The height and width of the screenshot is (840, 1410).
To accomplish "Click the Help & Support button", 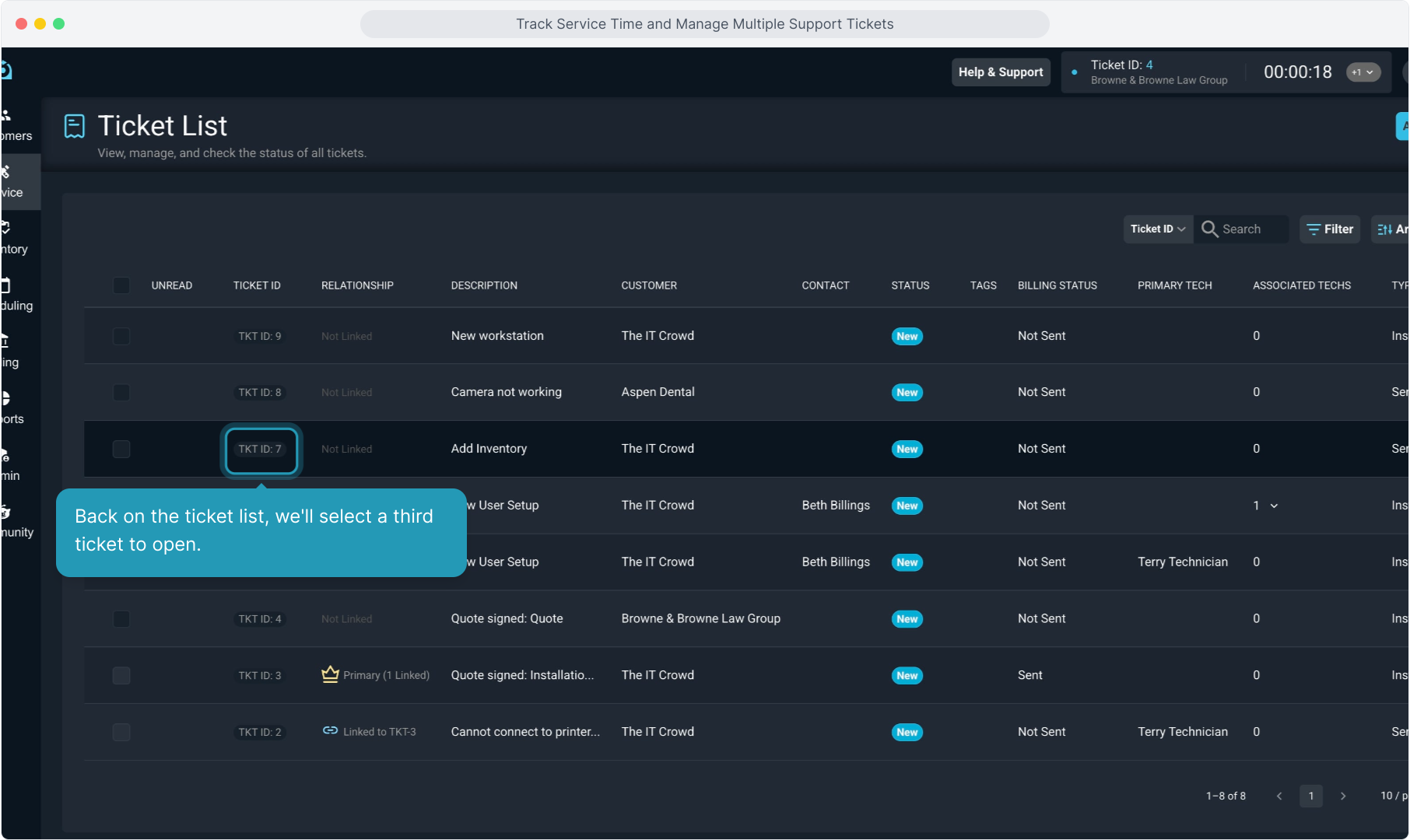I will (1000, 72).
